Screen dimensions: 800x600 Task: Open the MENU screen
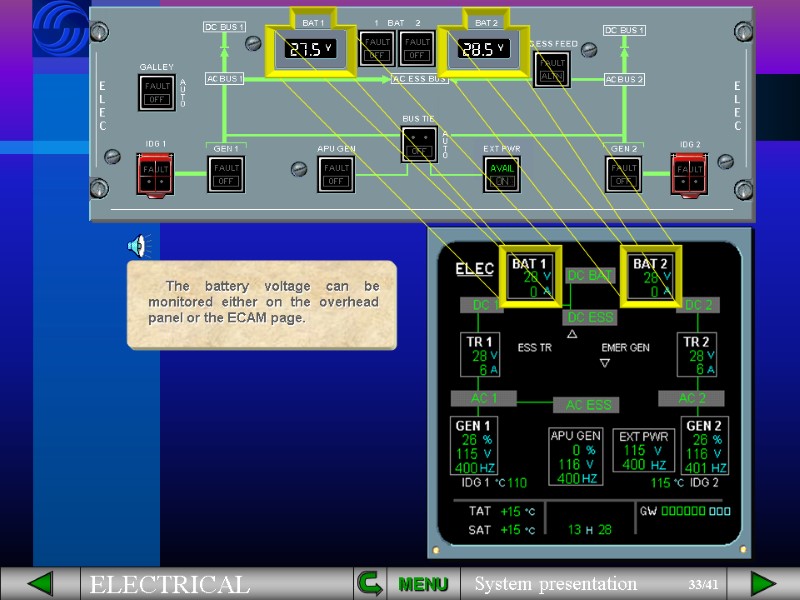422,583
